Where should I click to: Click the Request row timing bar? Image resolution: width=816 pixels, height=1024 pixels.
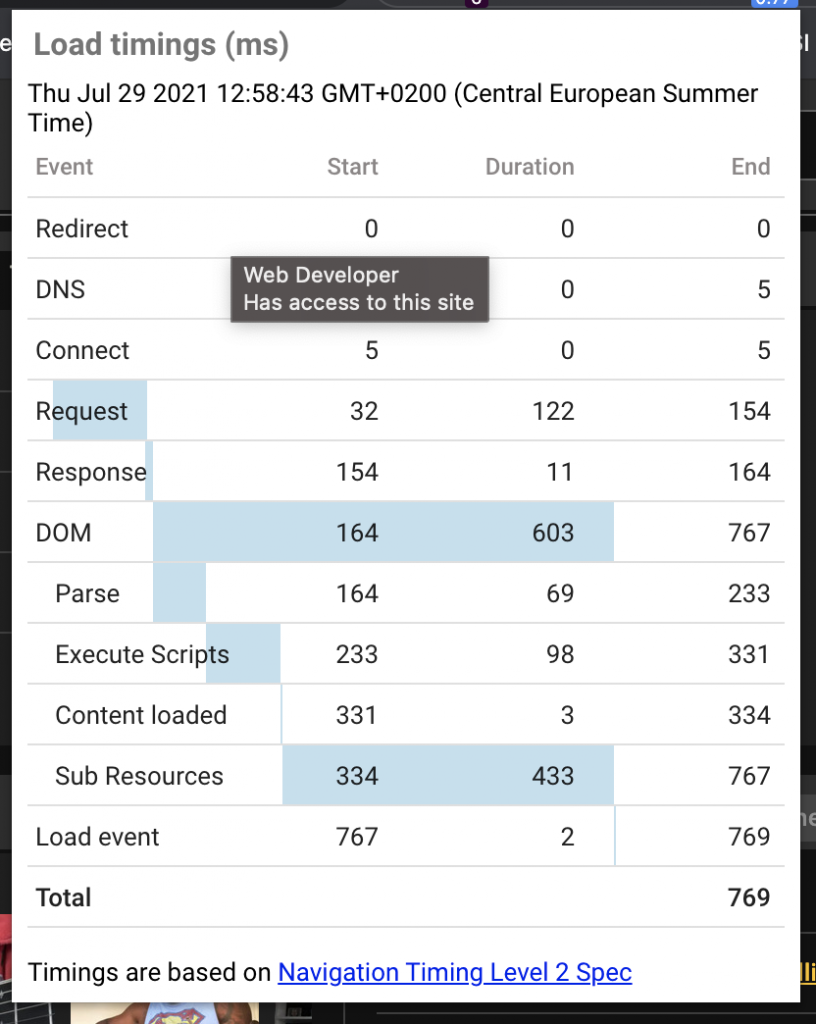(x=100, y=410)
